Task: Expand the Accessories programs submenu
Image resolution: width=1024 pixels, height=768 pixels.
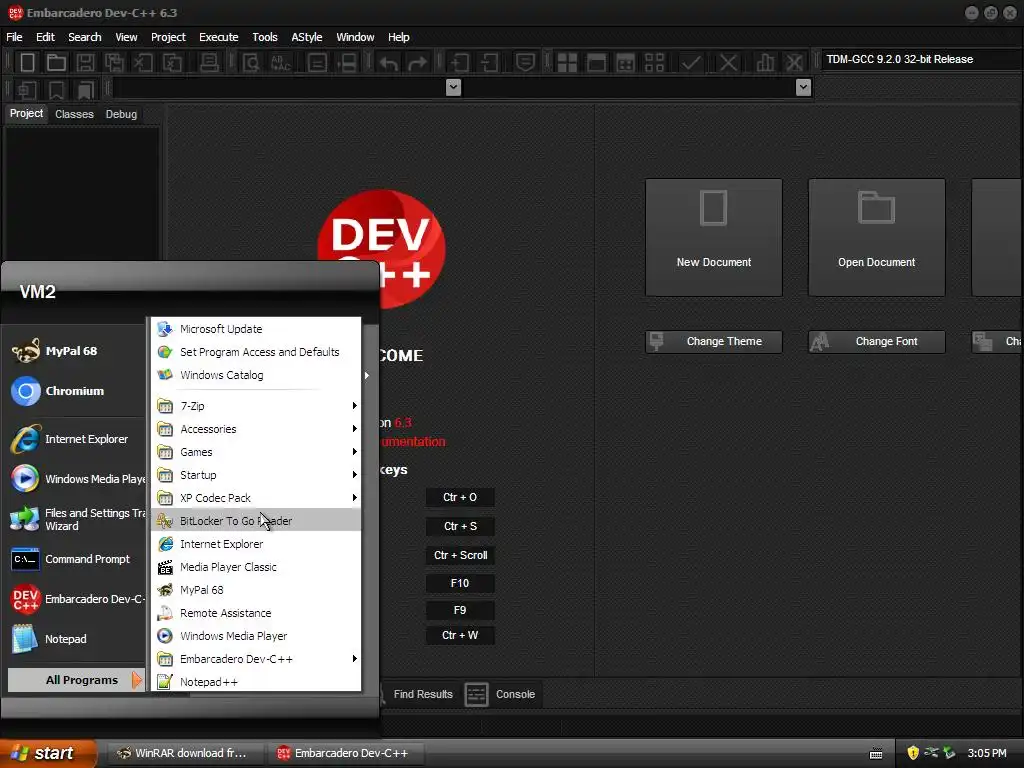Action: [256, 429]
